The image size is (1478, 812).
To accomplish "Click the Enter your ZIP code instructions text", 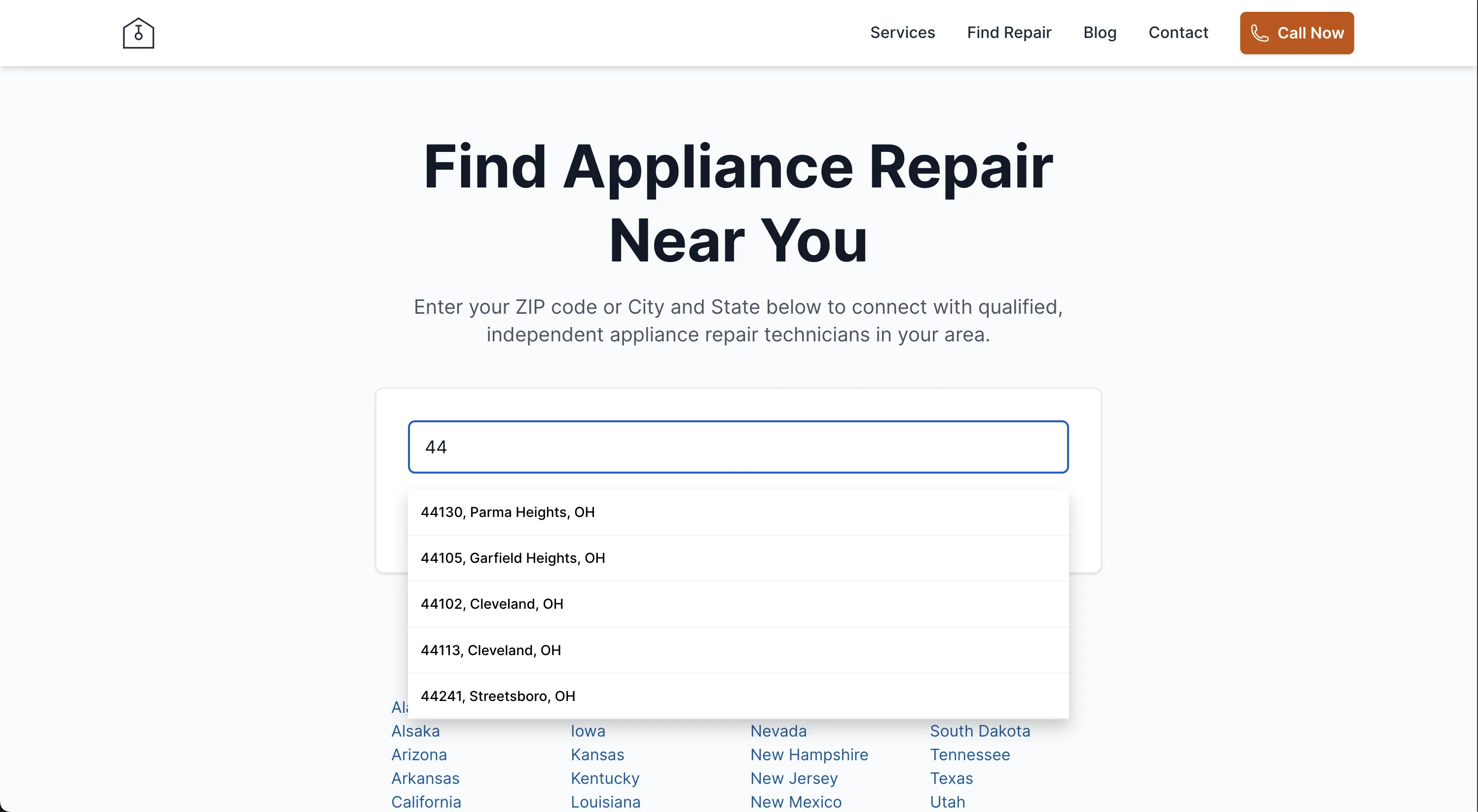I will click(738, 321).
